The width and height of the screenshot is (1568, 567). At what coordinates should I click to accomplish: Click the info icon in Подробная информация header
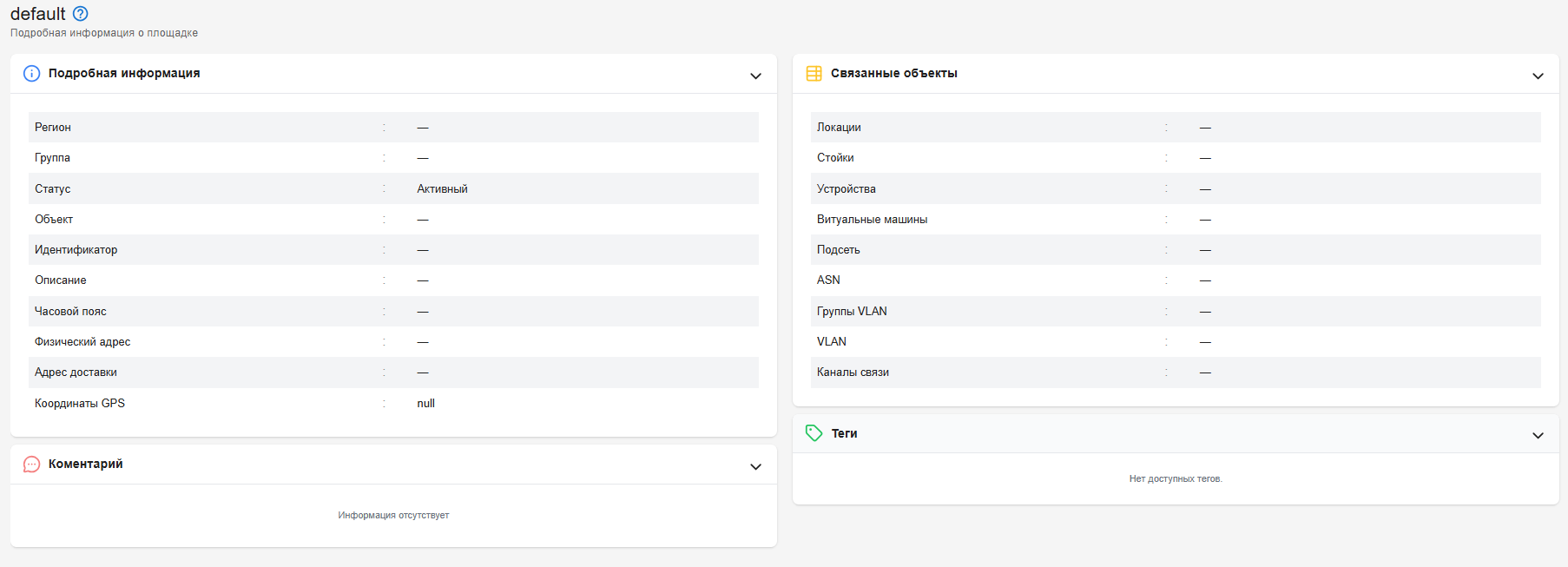pos(31,74)
